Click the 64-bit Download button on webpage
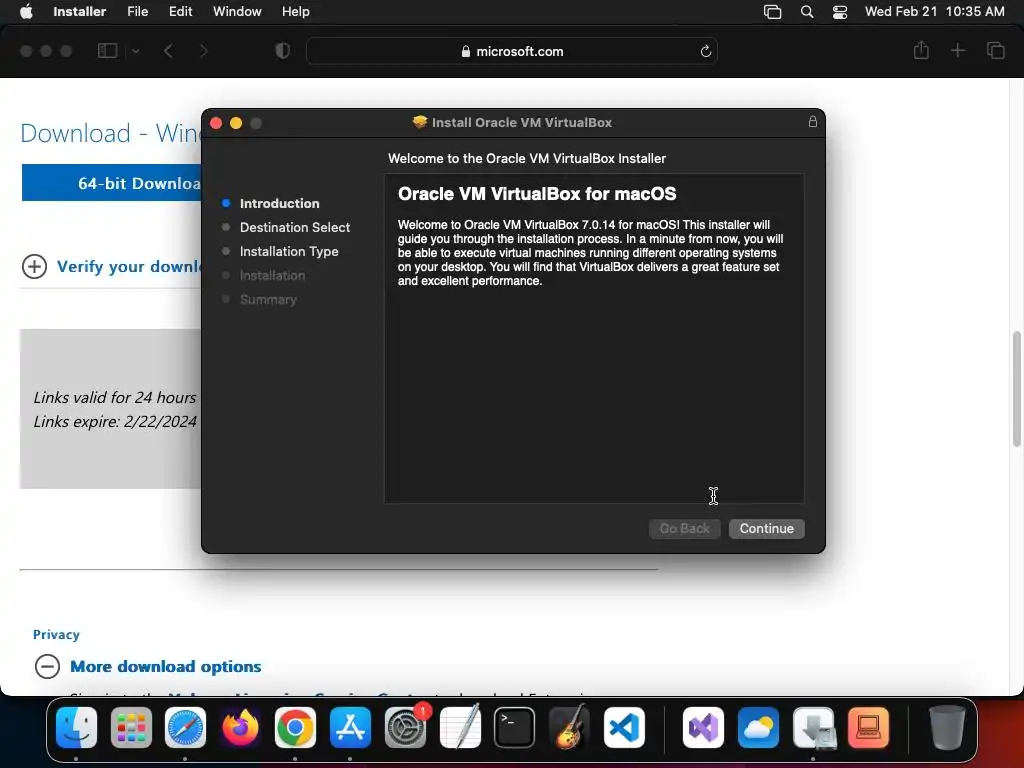 click(112, 183)
